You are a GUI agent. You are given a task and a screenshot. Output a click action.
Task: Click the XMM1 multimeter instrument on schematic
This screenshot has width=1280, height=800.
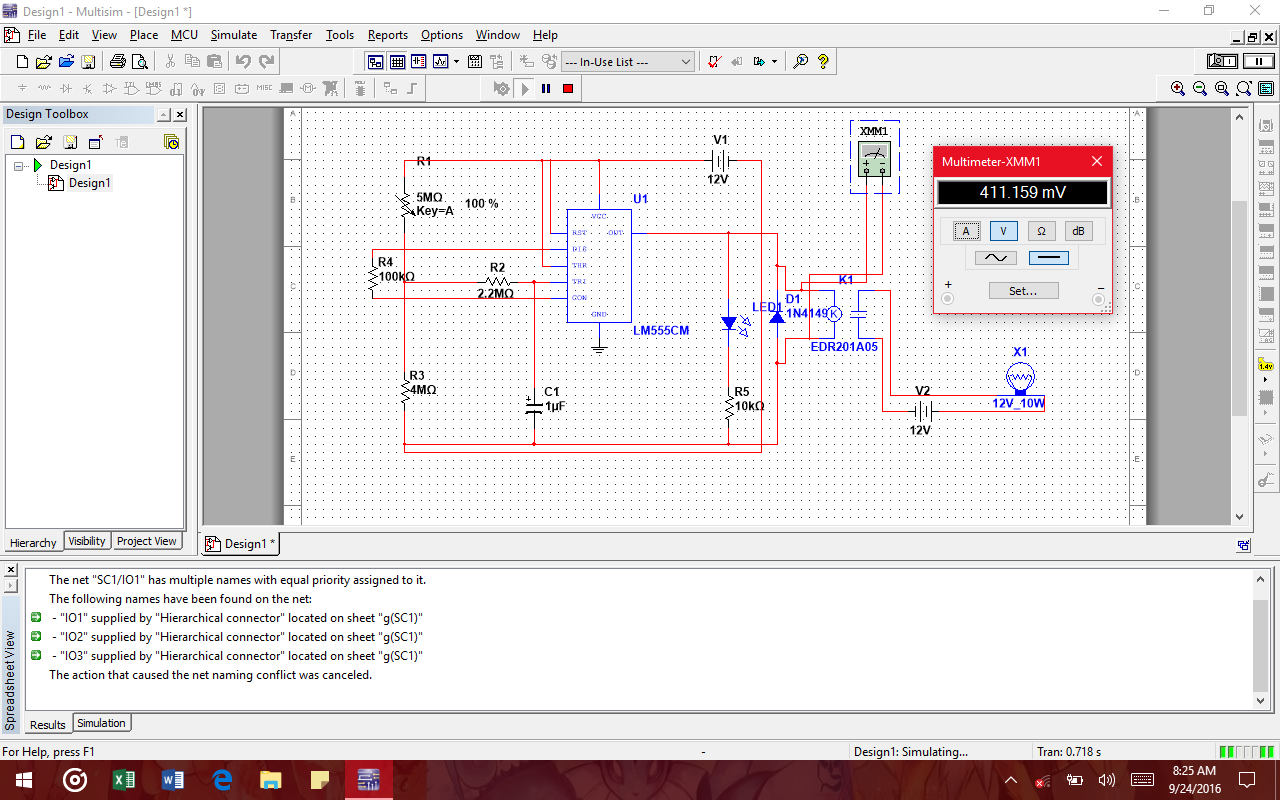875,158
